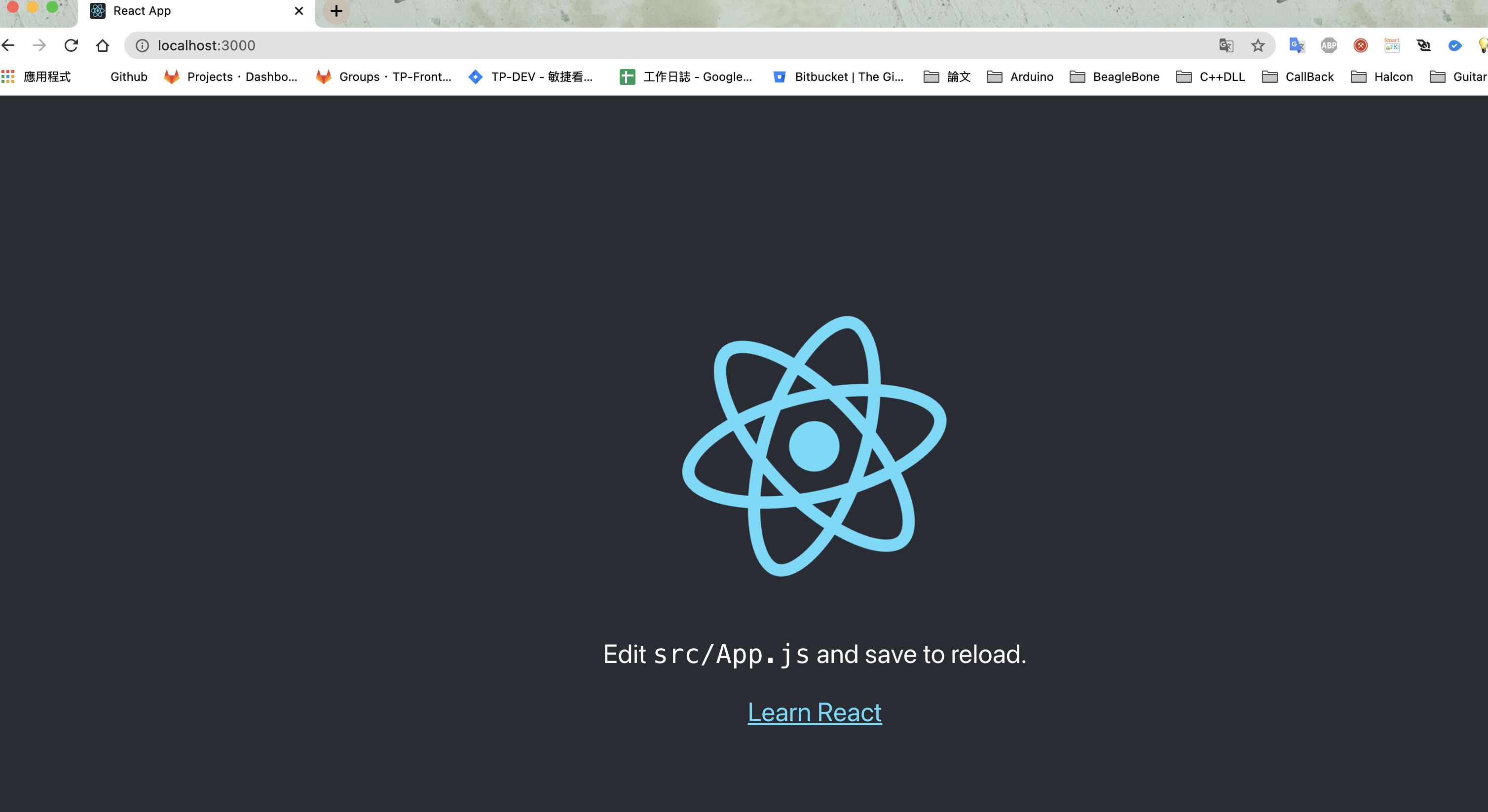The height and width of the screenshot is (812, 1488).
Task: Click the browser reload icon
Action: coord(70,44)
